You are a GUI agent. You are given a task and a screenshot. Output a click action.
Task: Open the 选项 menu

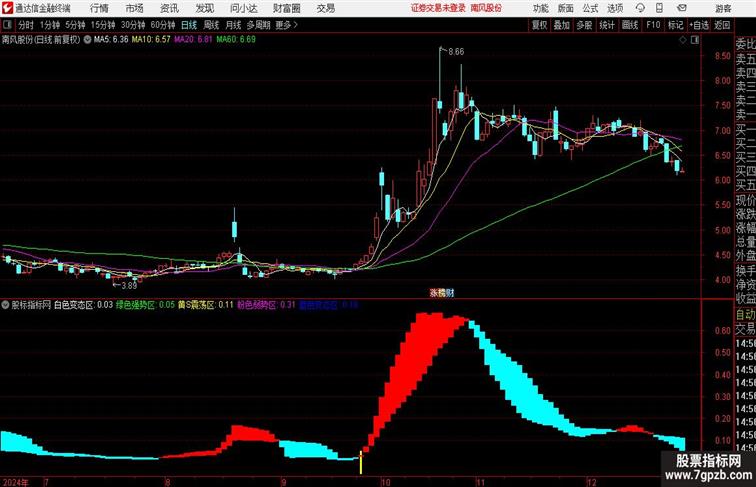[615, 8]
